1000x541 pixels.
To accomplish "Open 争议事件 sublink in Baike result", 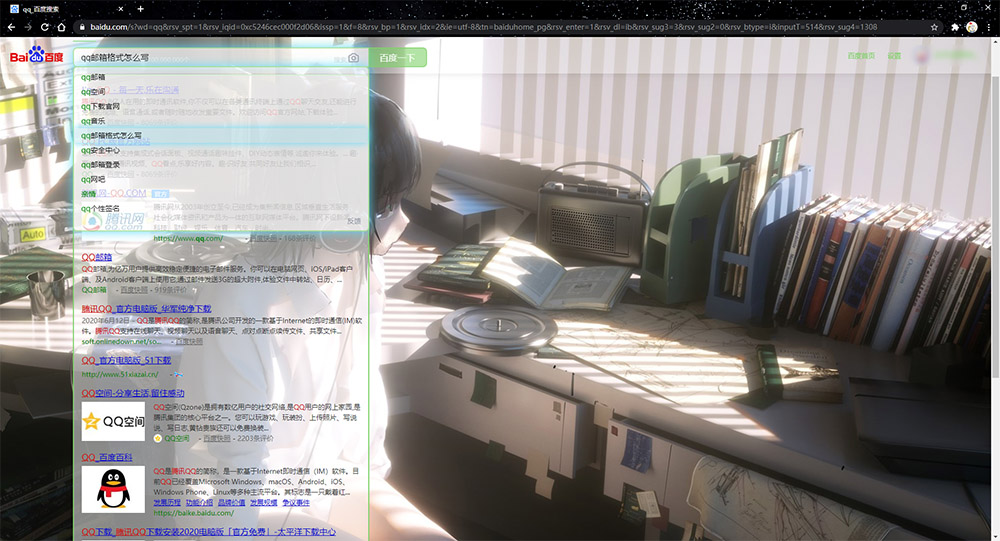I will click(x=296, y=503).
